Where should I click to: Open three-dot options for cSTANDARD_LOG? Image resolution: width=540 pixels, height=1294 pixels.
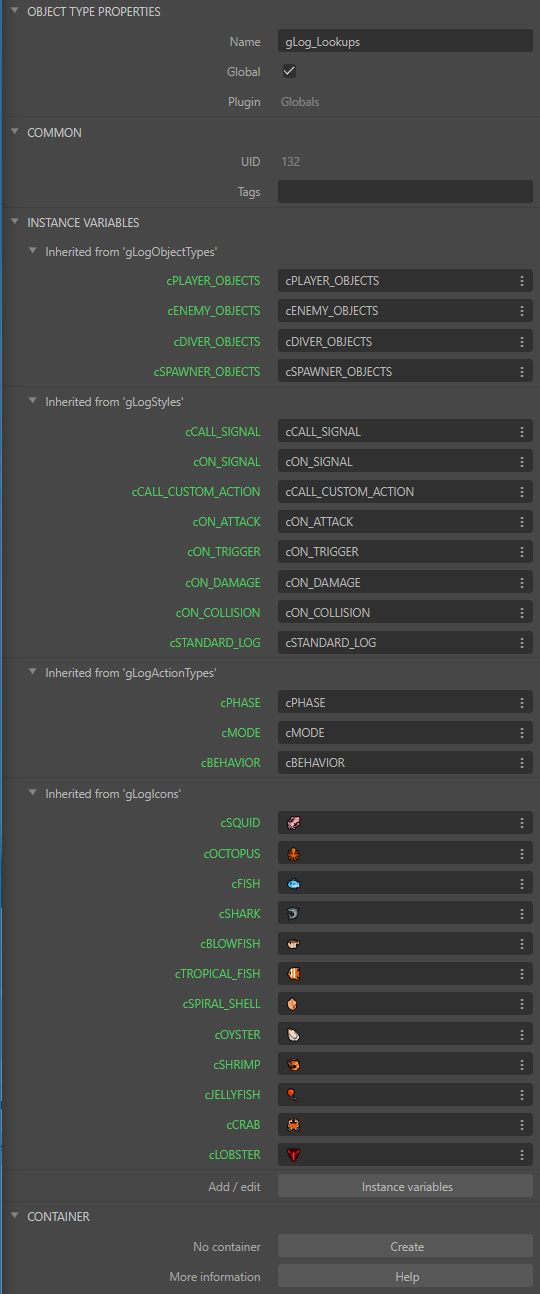click(521, 643)
